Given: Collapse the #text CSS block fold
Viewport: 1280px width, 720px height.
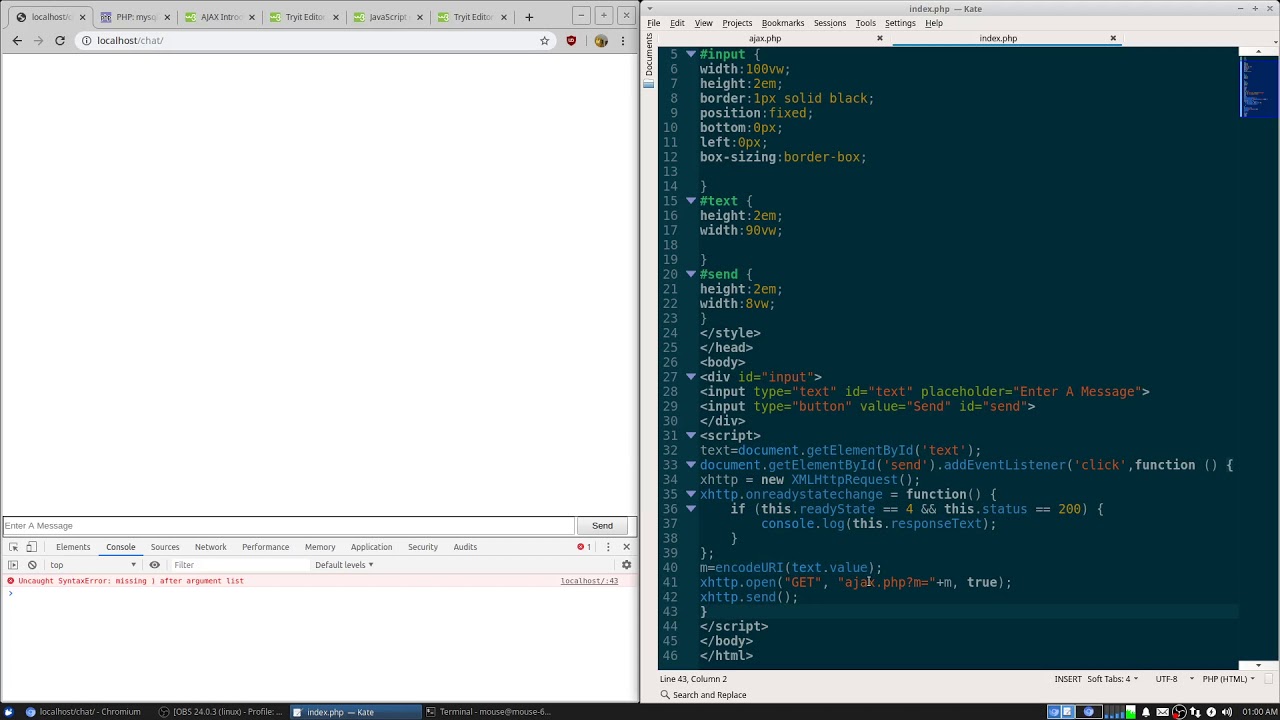Looking at the screenshot, I should click(690, 201).
